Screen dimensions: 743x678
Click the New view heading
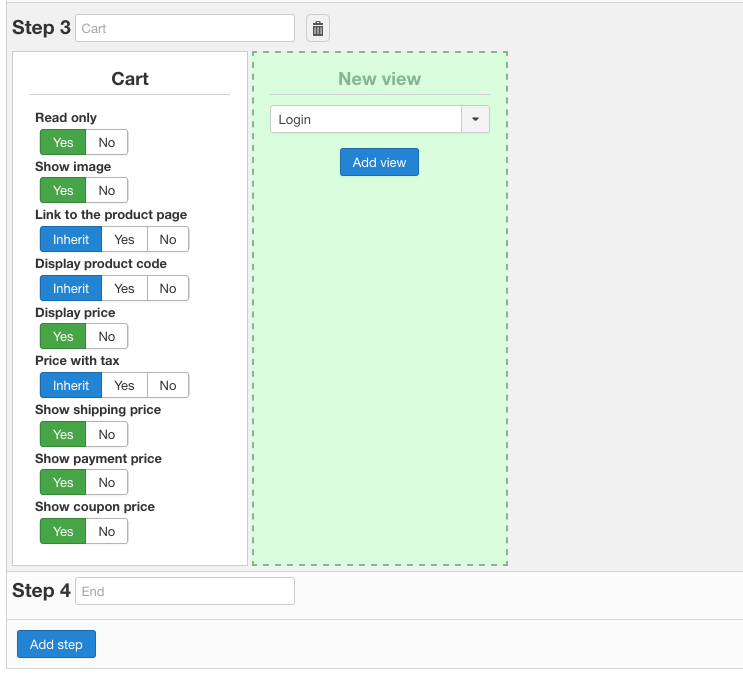point(380,79)
